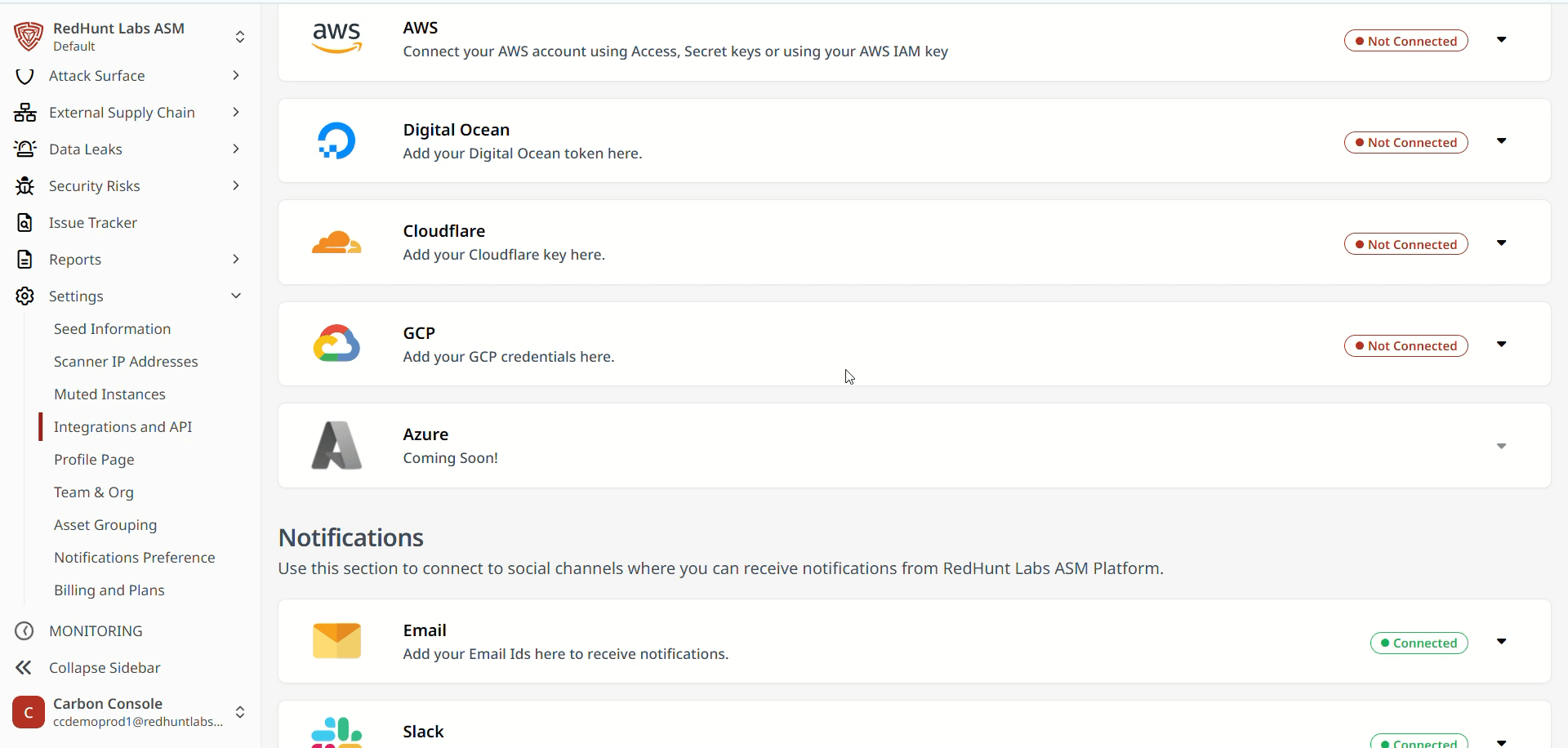Viewport: 1568px width, 748px height.
Task: Click the ccdemoprod1@redhuntlabs email text
Action: pos(138,722)
